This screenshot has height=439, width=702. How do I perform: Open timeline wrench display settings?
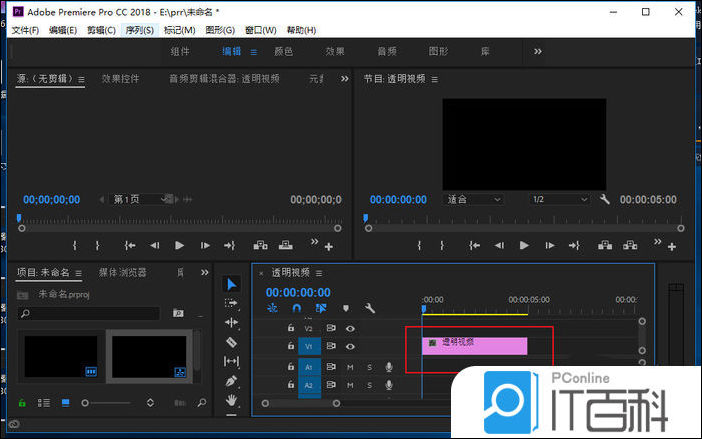click(369, 309)
